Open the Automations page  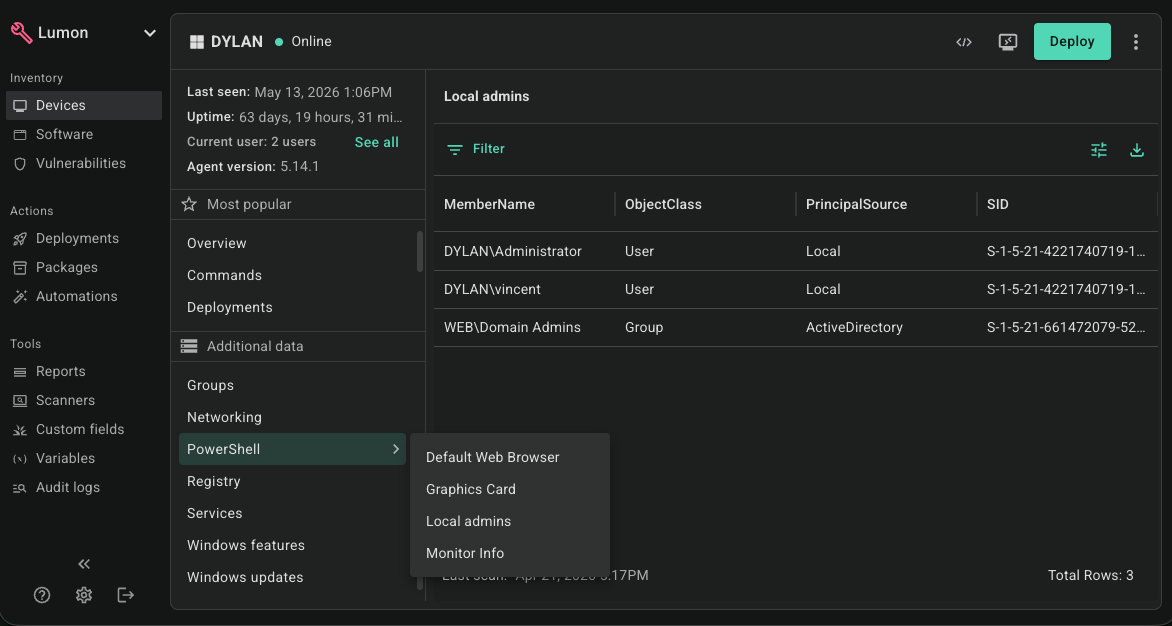coord(76,296)
